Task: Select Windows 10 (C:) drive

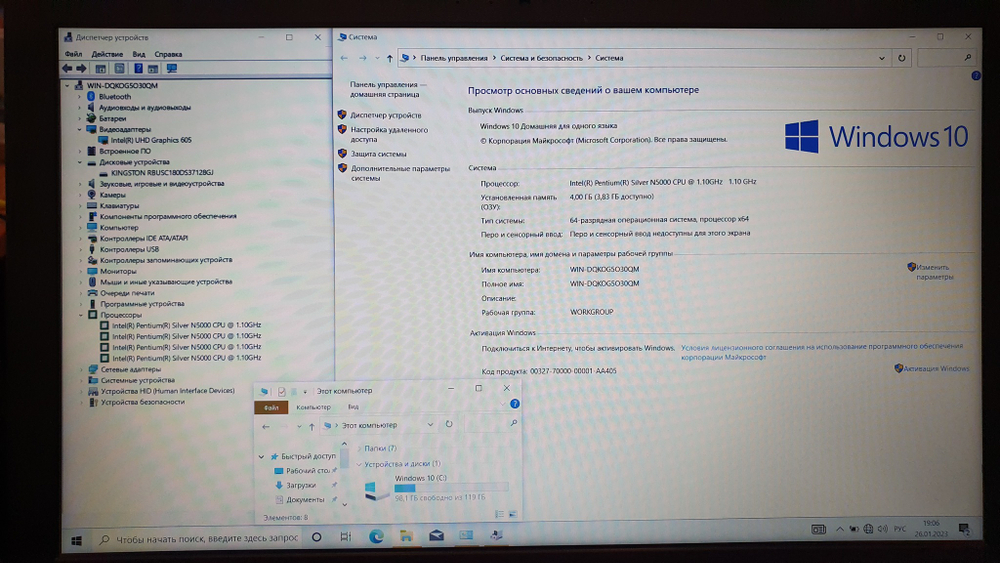Action: [437, 487]
